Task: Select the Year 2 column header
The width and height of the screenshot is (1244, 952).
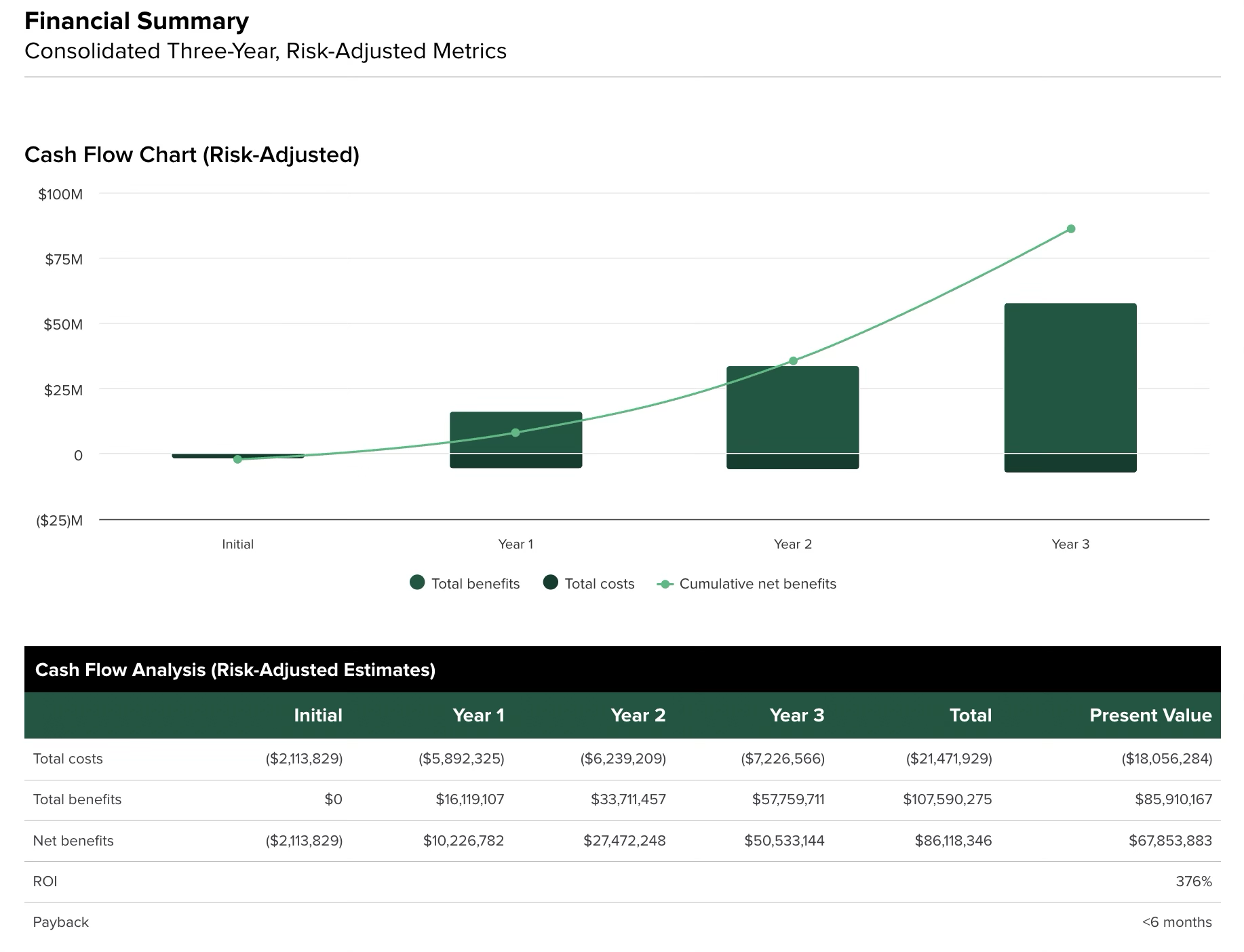Action: [638, 715]
